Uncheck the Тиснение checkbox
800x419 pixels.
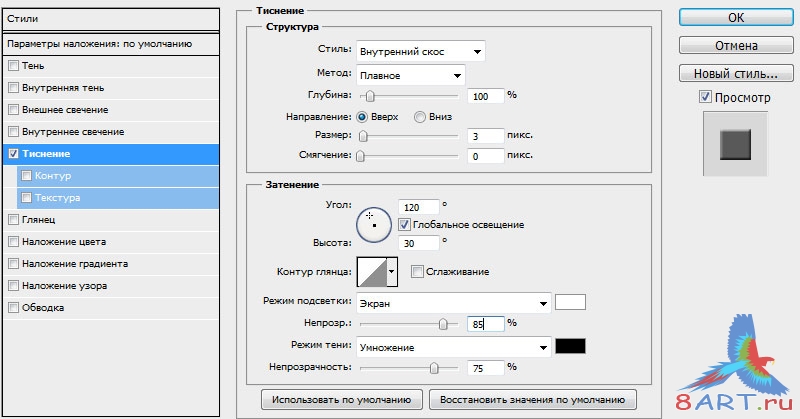tap(14, 154)
